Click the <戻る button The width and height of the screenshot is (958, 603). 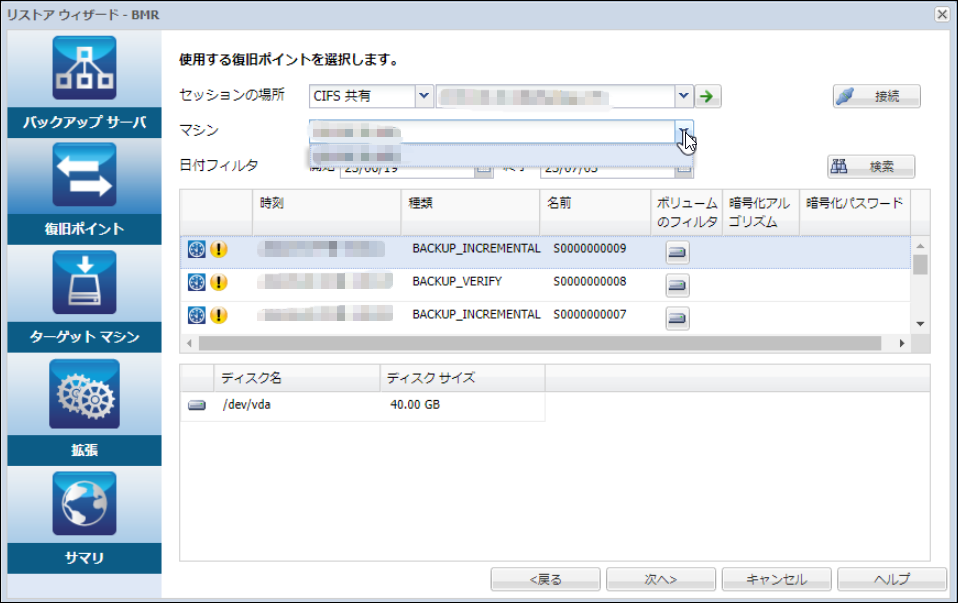point(545,579)
